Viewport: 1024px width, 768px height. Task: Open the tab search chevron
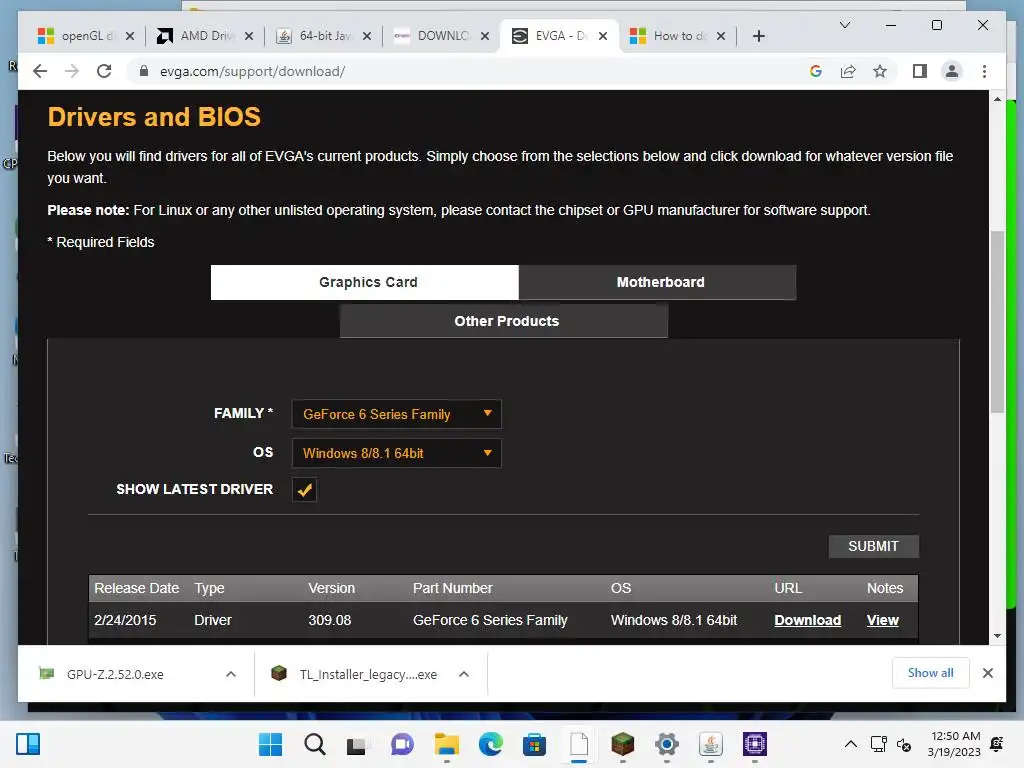click(844, 25)
